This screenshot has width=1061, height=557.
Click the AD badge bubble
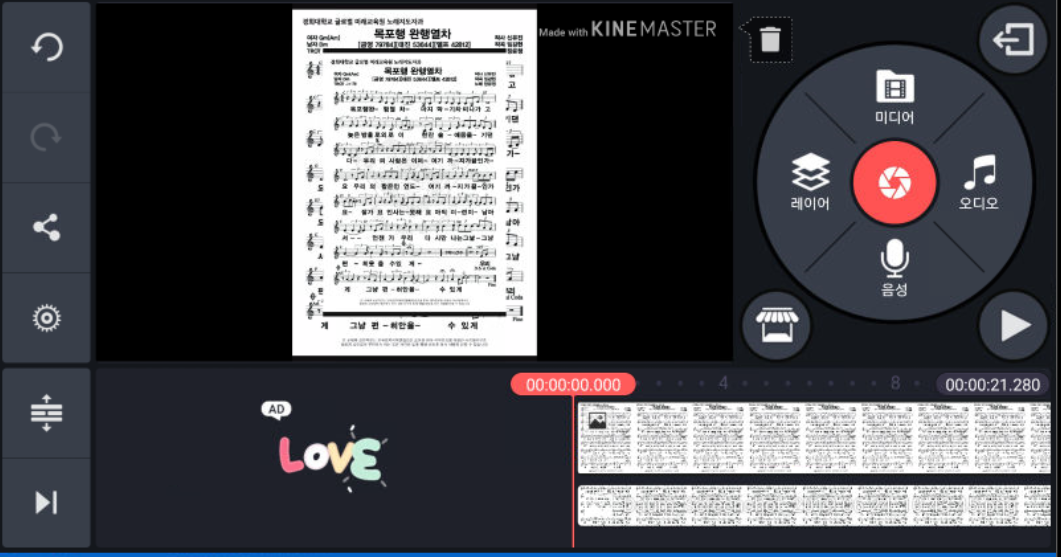click(276, 409)
